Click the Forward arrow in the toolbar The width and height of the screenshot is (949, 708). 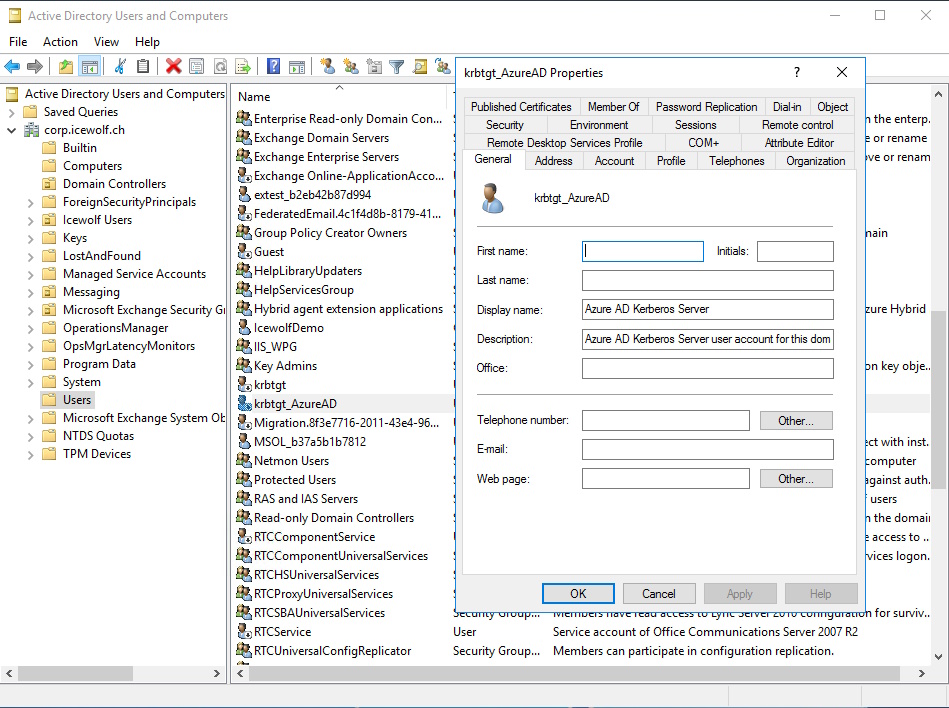tap(34, 66)
